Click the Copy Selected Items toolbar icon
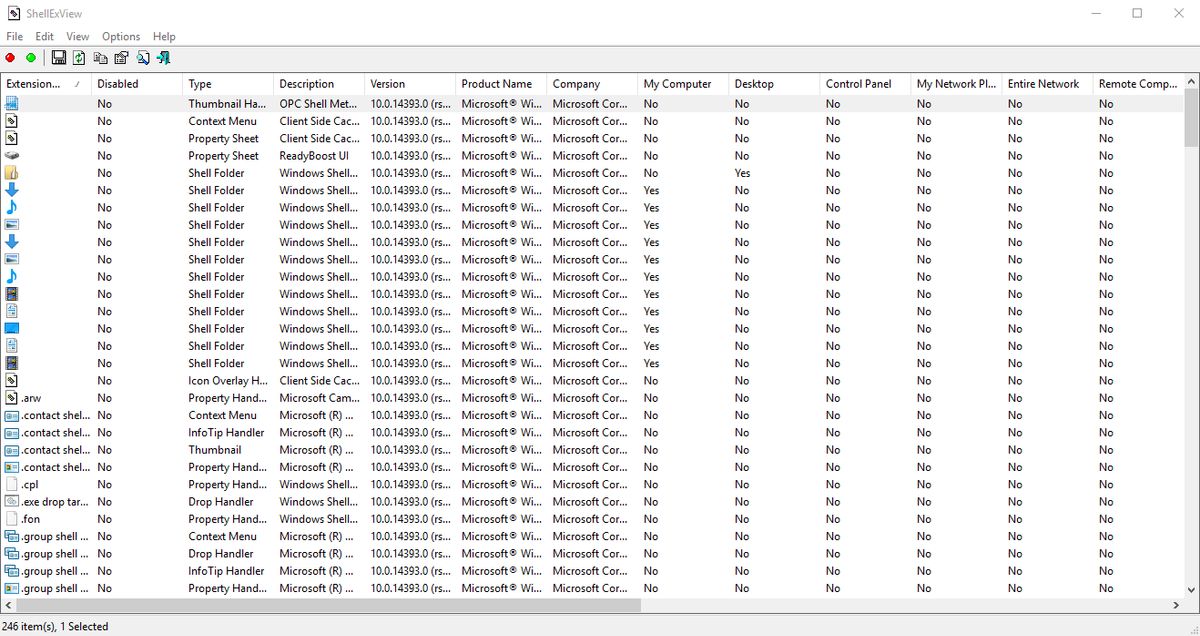The height and width of the screenshot is (636, 1200). (101, 59)
